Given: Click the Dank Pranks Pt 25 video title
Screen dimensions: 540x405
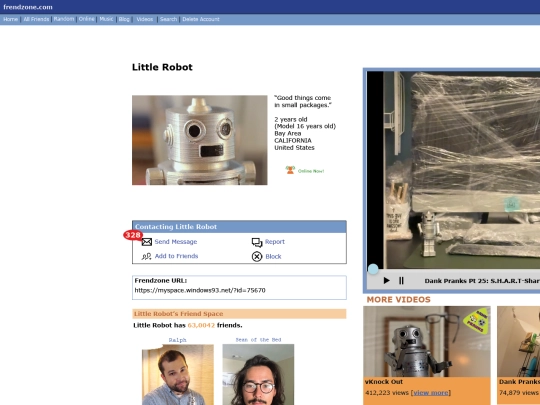Looking at the screenshot, I should [x=482, y=281].
